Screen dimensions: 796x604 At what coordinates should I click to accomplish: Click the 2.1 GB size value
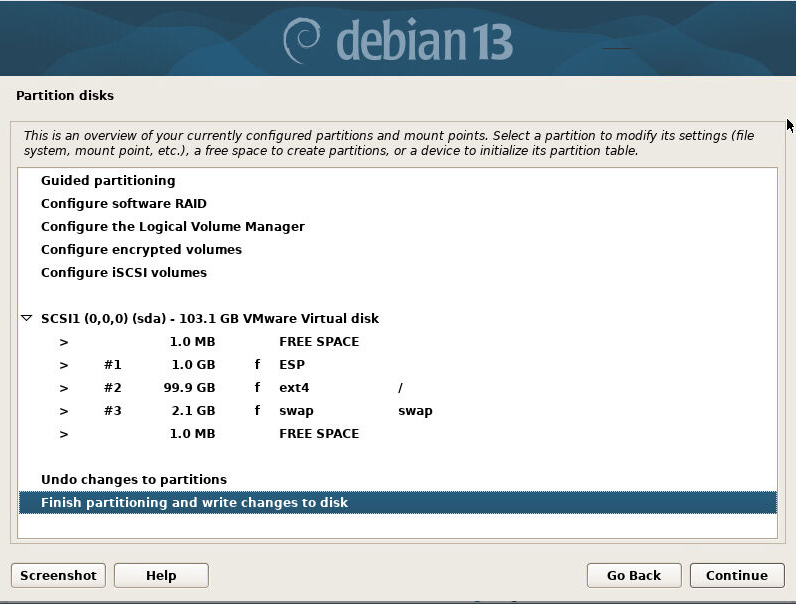click(193, 411)
